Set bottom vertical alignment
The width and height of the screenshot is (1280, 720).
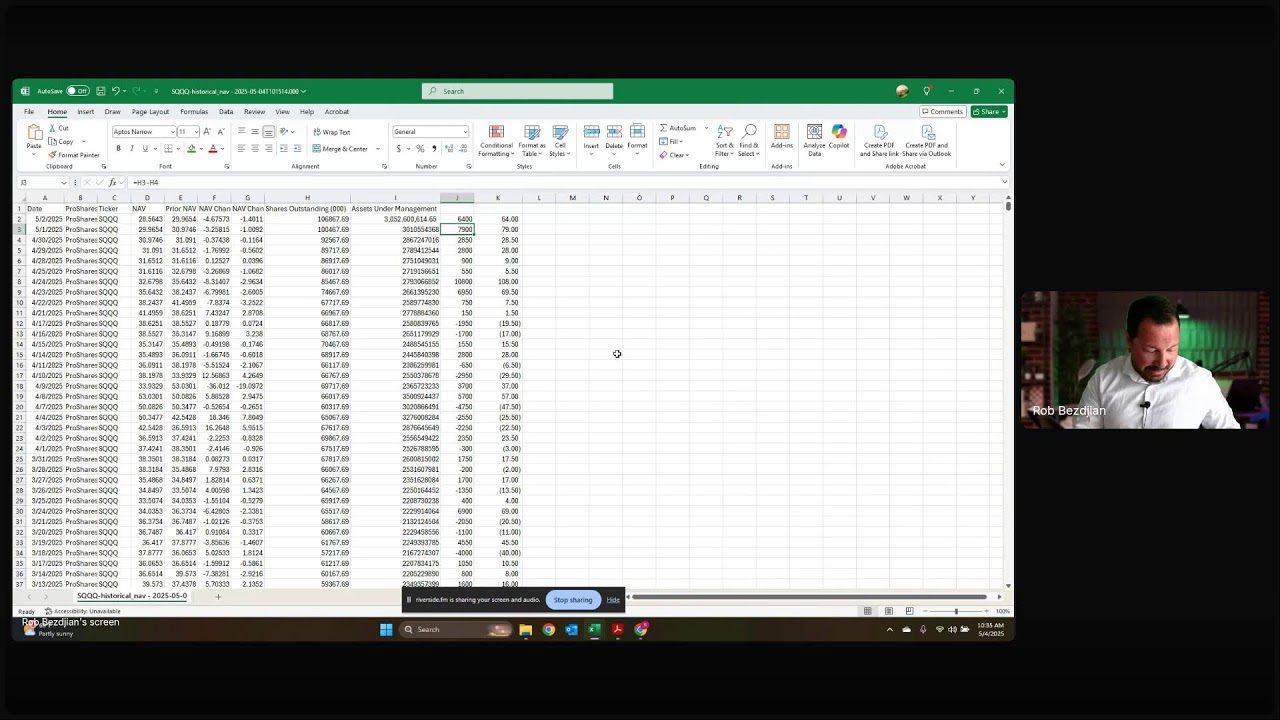(268, 132)
